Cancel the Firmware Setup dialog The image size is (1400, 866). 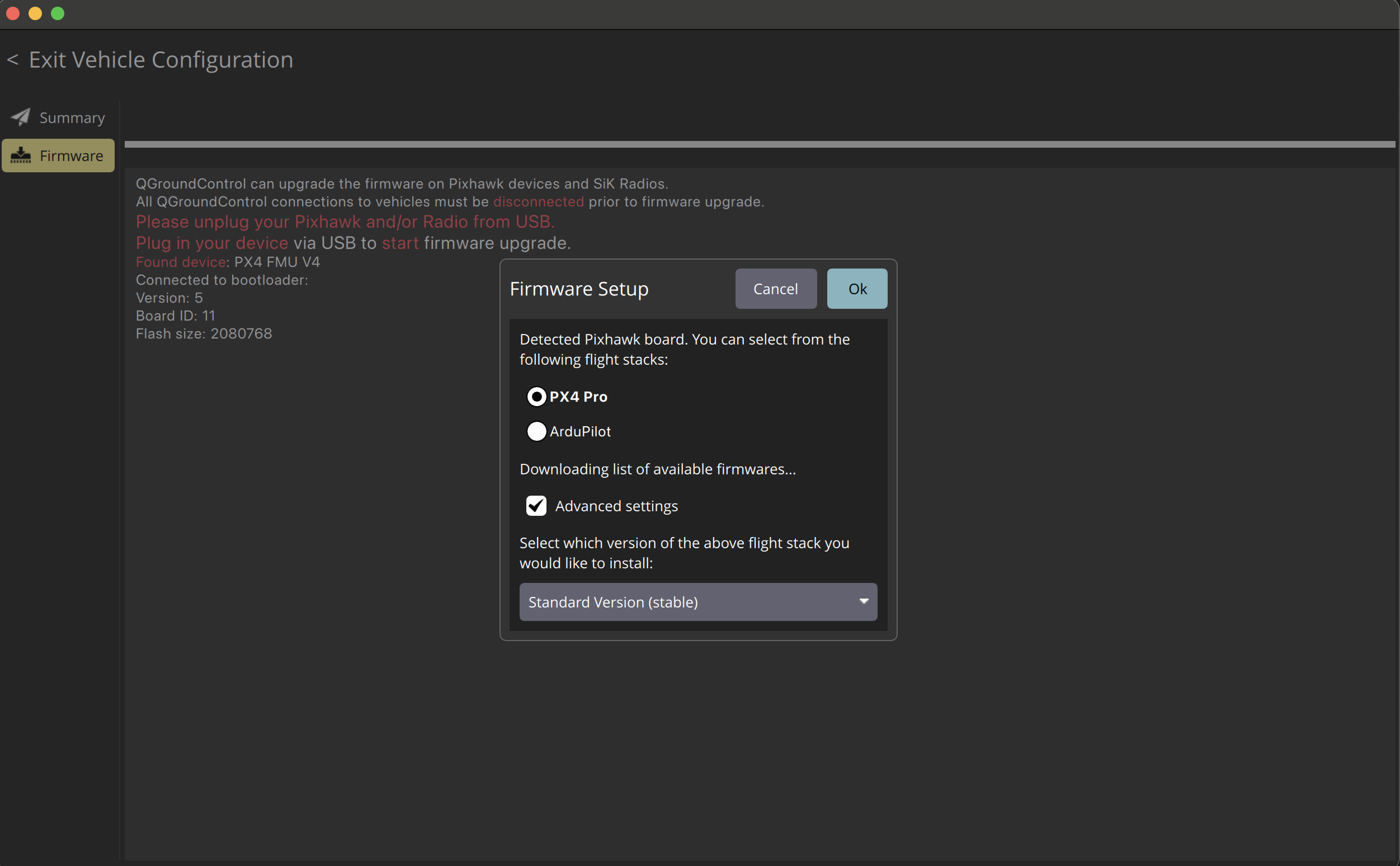(x=776, y=289)
